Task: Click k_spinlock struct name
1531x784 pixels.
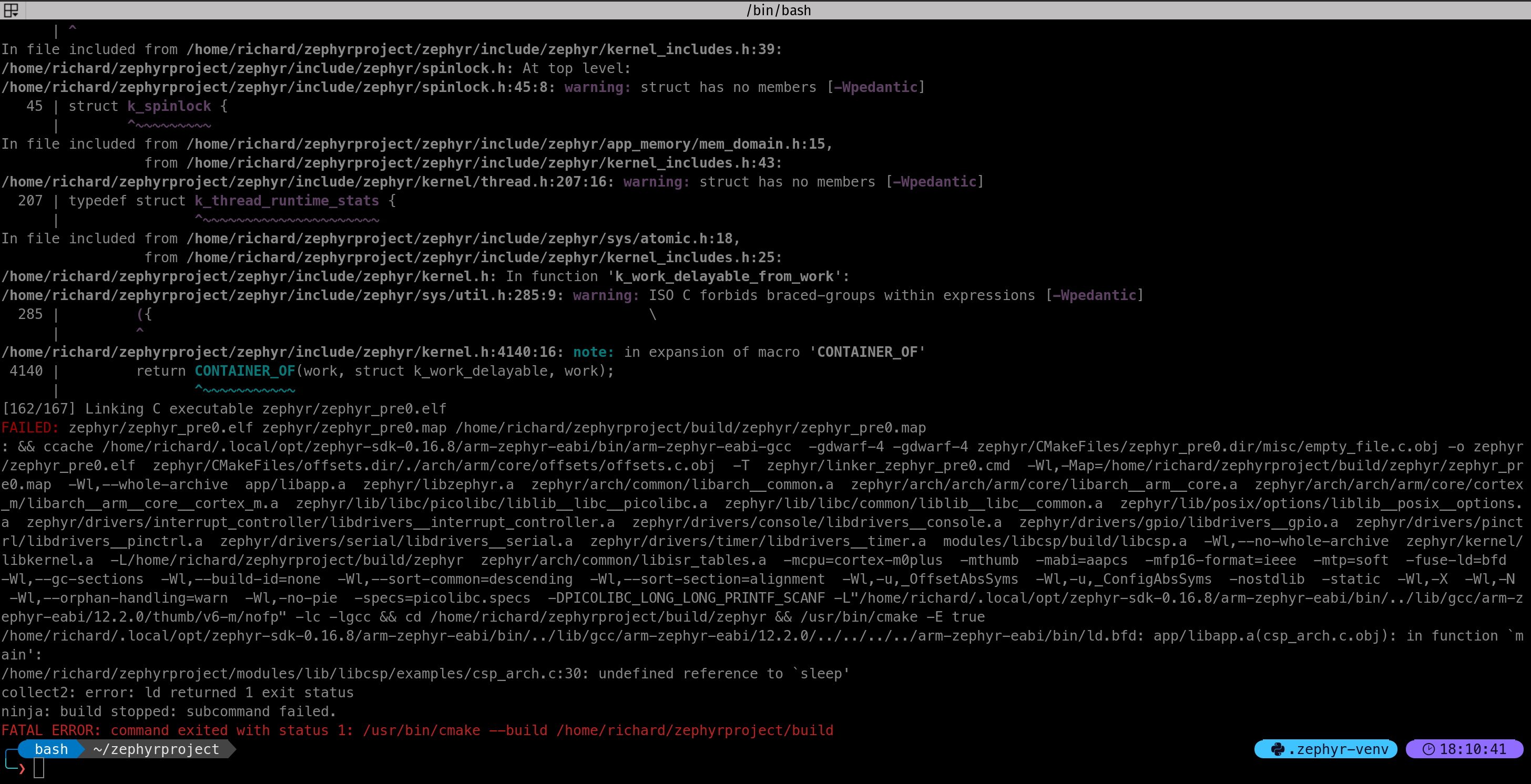Action: (x=169, y=106)
